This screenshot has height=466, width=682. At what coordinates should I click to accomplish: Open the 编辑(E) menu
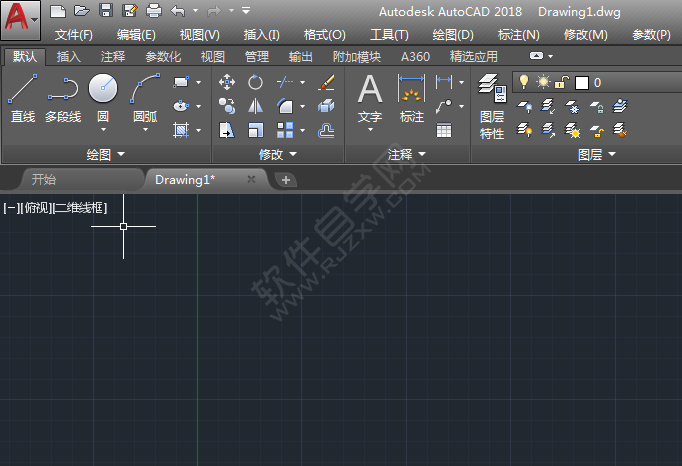(x=136, y=35)
